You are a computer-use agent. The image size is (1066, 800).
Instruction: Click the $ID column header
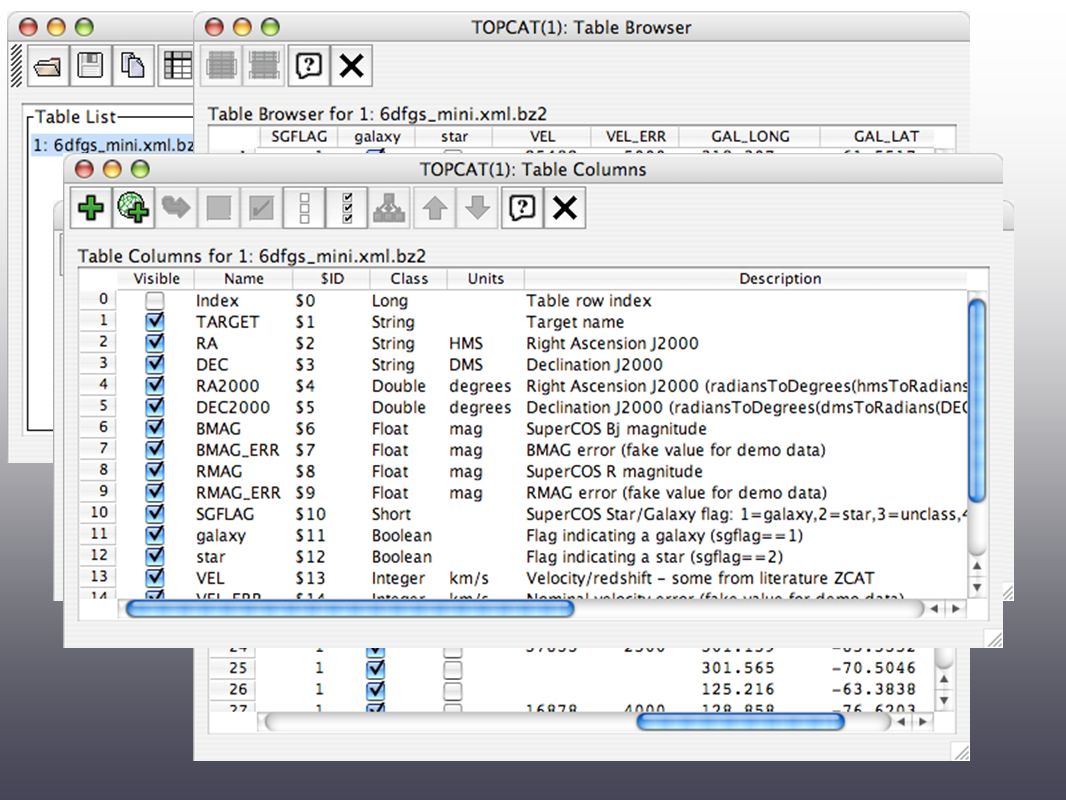click(x=332, y=279)
